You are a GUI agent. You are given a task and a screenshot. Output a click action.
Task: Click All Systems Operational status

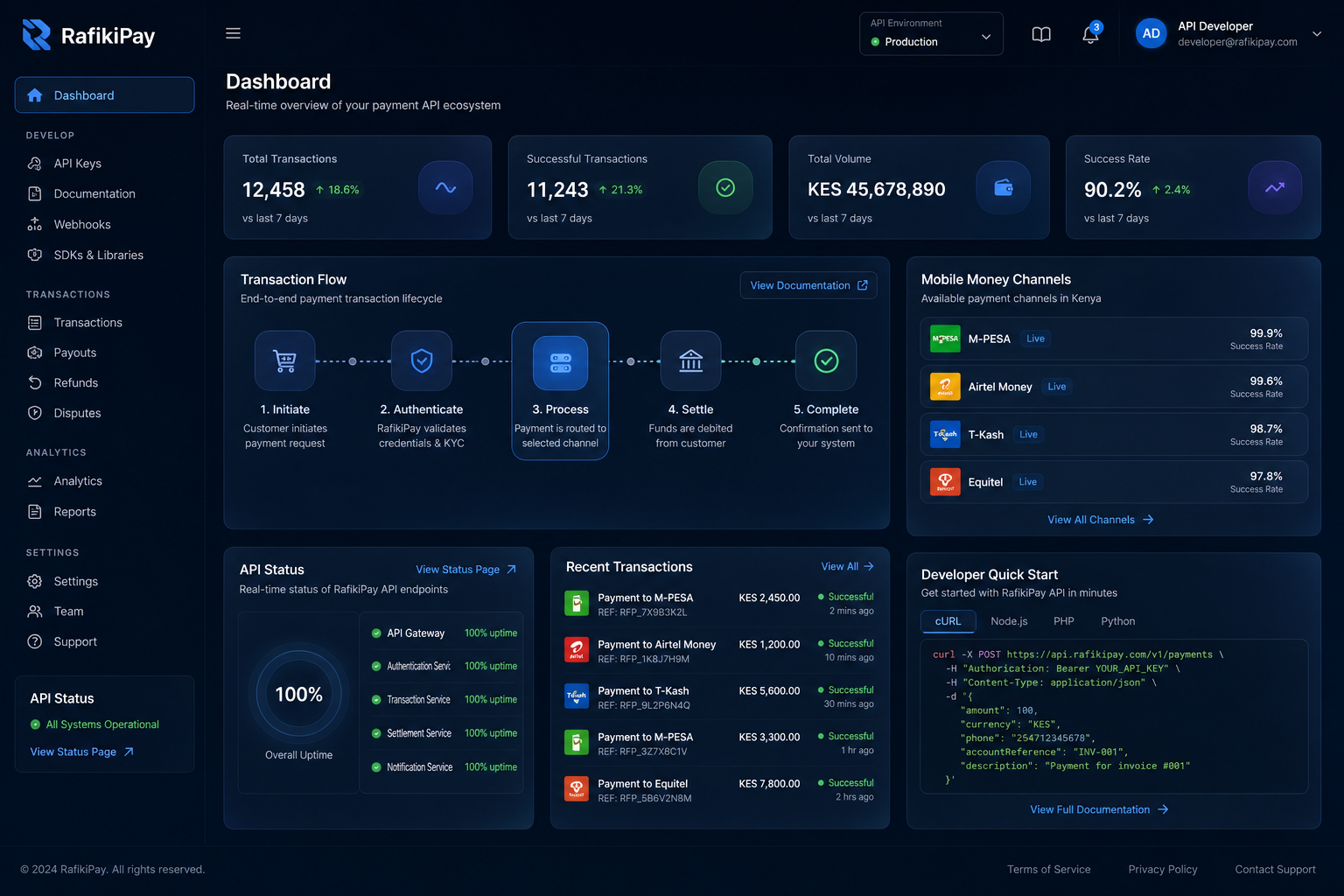point(94,724)
